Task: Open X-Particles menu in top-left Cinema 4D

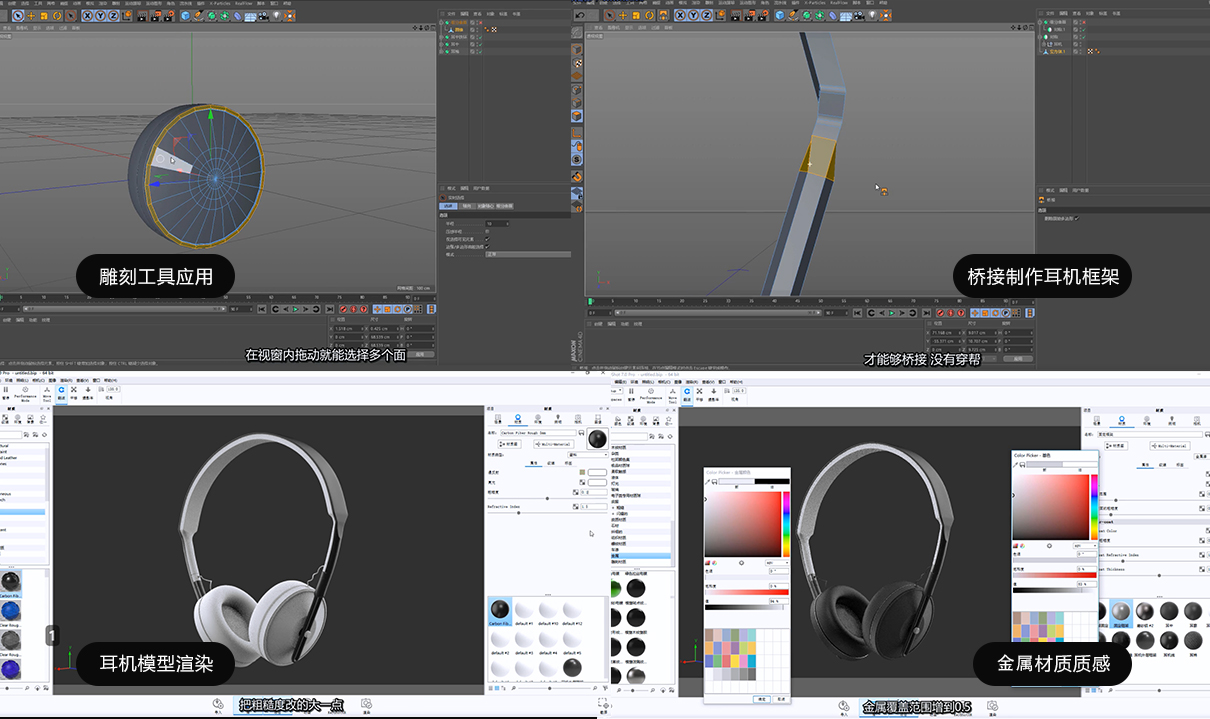Action: 220,4
